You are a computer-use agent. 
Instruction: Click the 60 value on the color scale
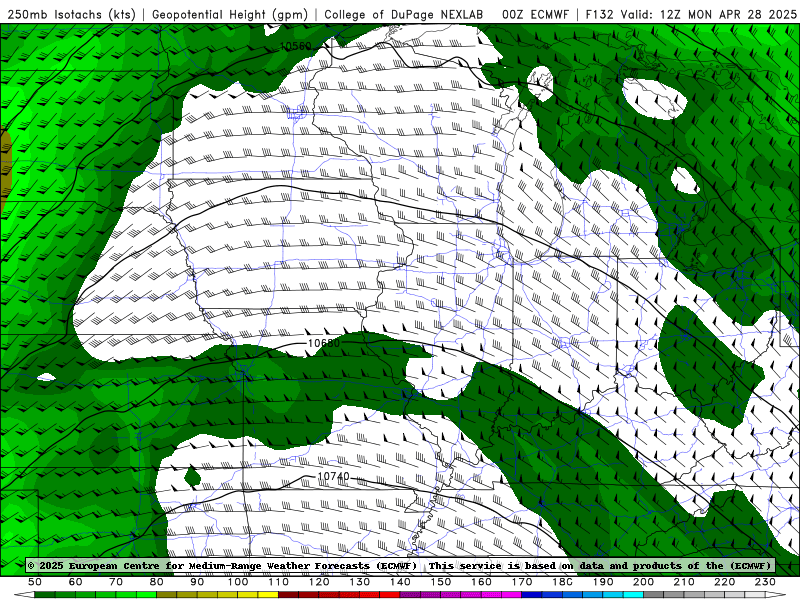pyautogui.click(x=75, y=582)
